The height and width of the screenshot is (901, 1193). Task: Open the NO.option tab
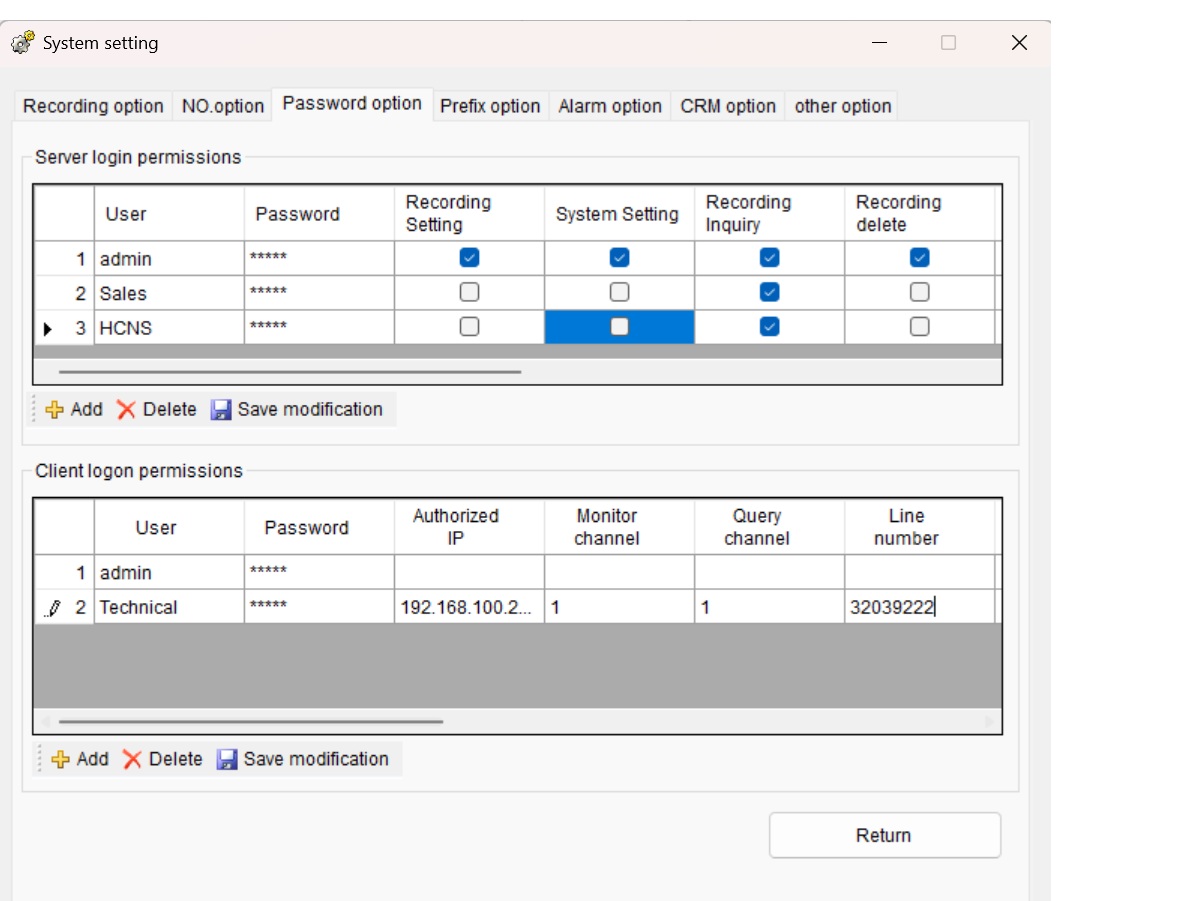point(222,106)
